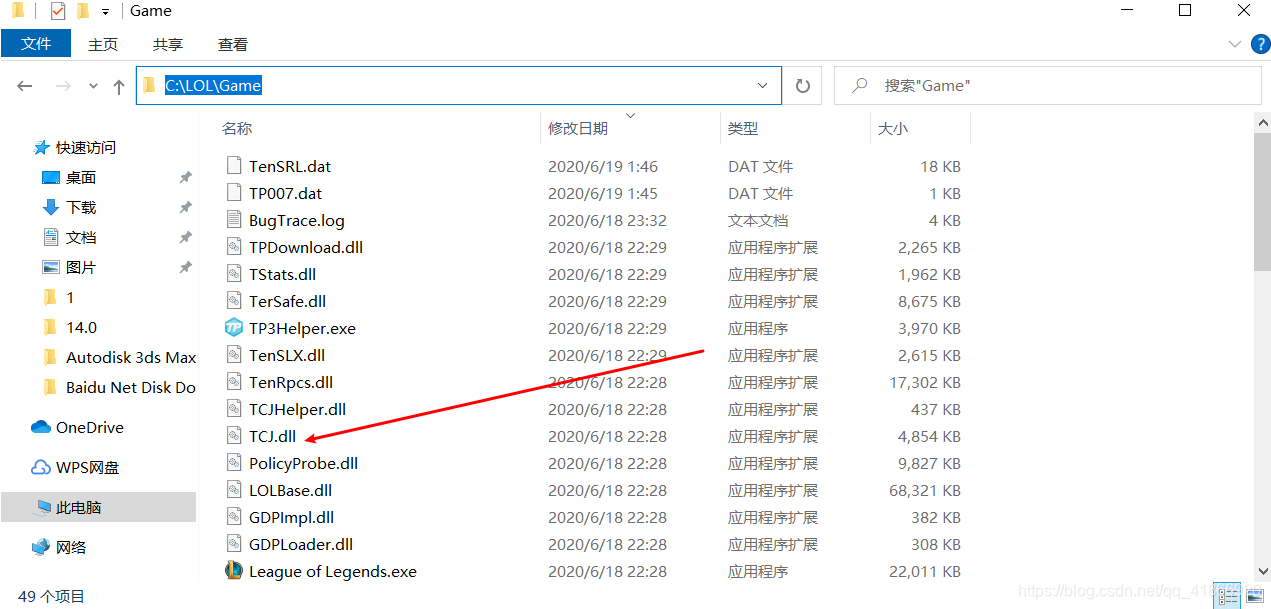Sort by 大小 column header
This screenshot has height=609, width=1271.
click(893, 128)
